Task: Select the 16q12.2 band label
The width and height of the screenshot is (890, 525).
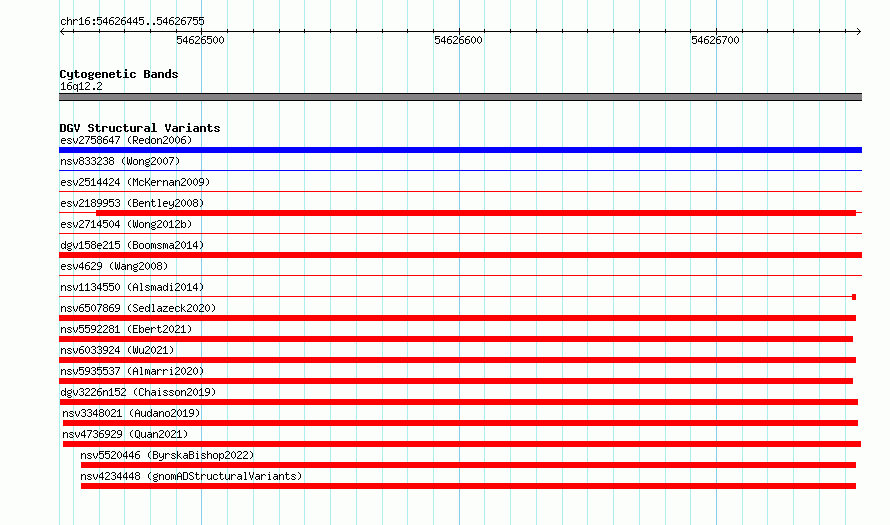Action: (x=81, y=86)
